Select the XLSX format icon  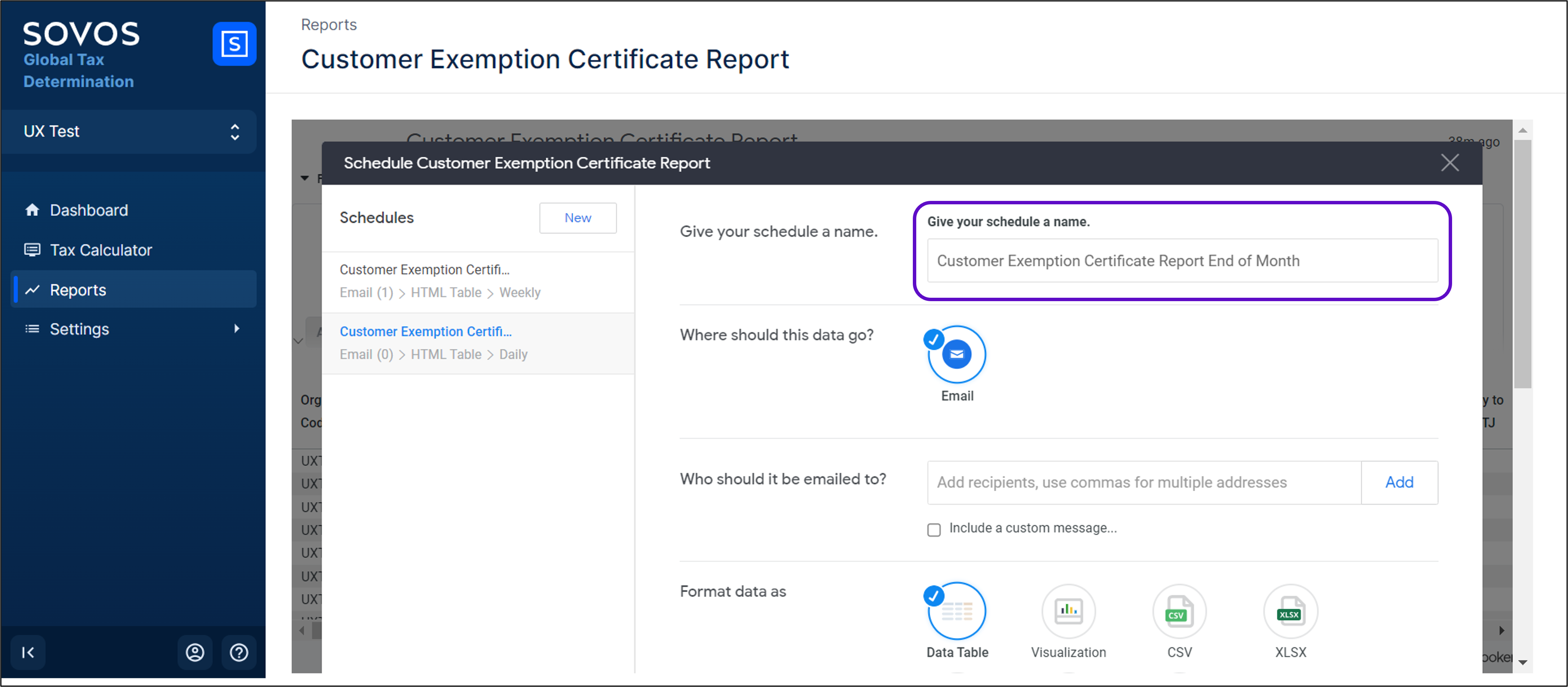tap(1291, 611)
